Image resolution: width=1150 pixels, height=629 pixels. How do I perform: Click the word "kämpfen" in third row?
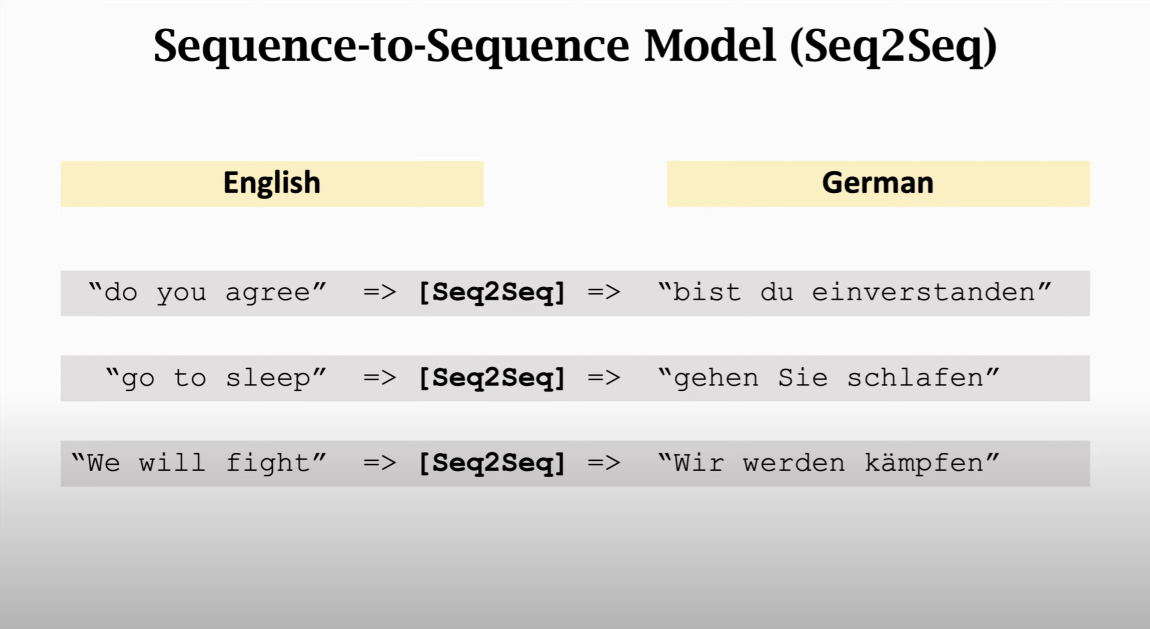tap(924, 463)
